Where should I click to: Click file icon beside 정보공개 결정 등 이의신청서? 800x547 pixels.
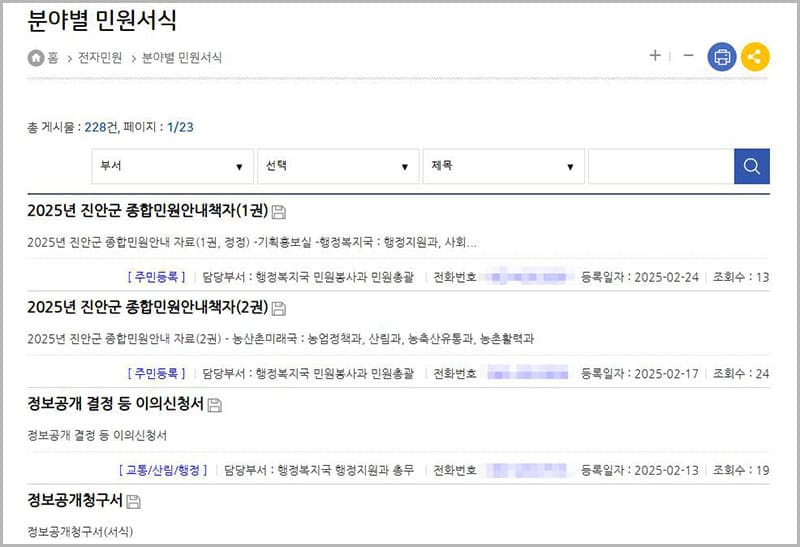pos(215,405)
